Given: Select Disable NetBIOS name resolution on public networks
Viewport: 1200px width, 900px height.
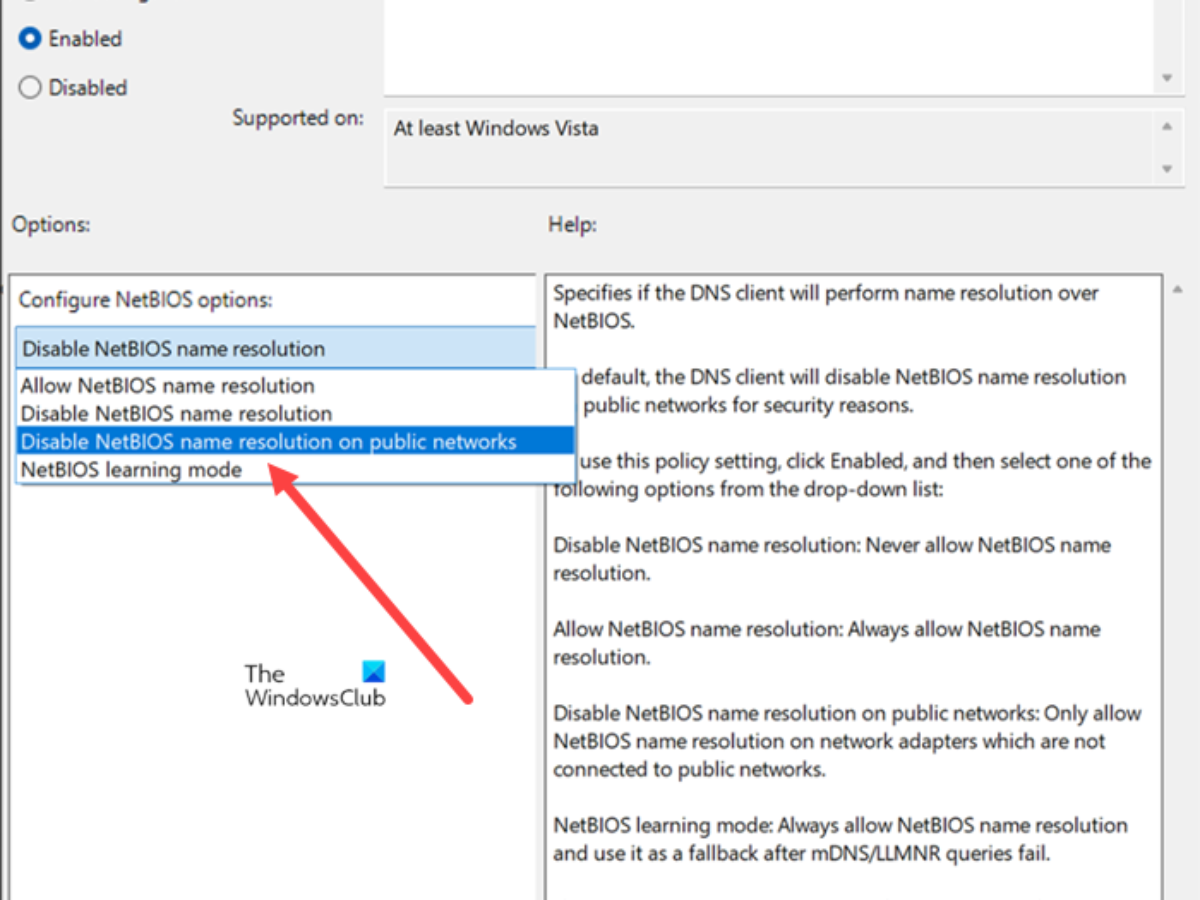Looking at the screenshot, I should pyautogui.click(x=269, y=441).
